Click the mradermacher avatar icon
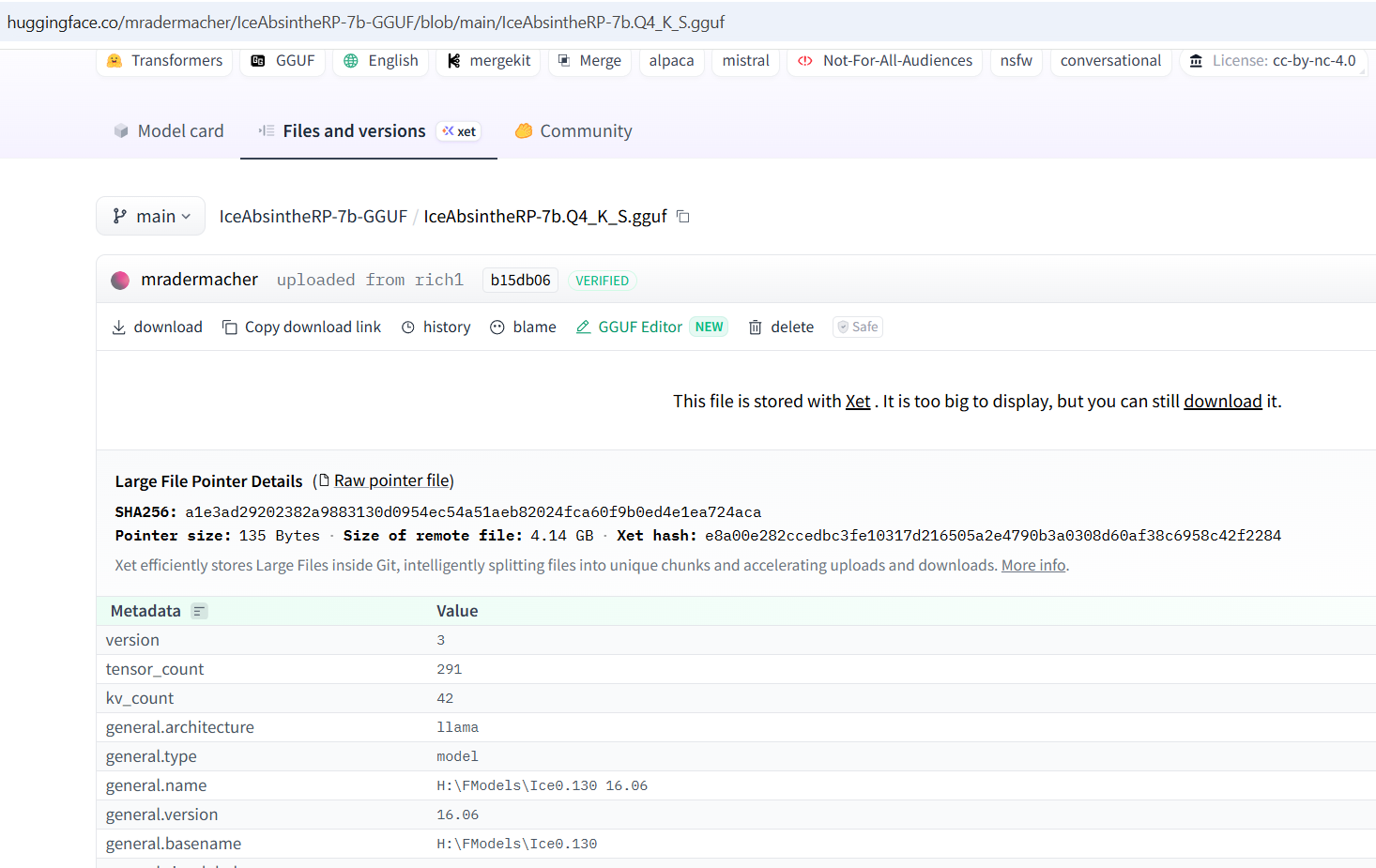Screen dimensions: 1376x868 point(120,280)
